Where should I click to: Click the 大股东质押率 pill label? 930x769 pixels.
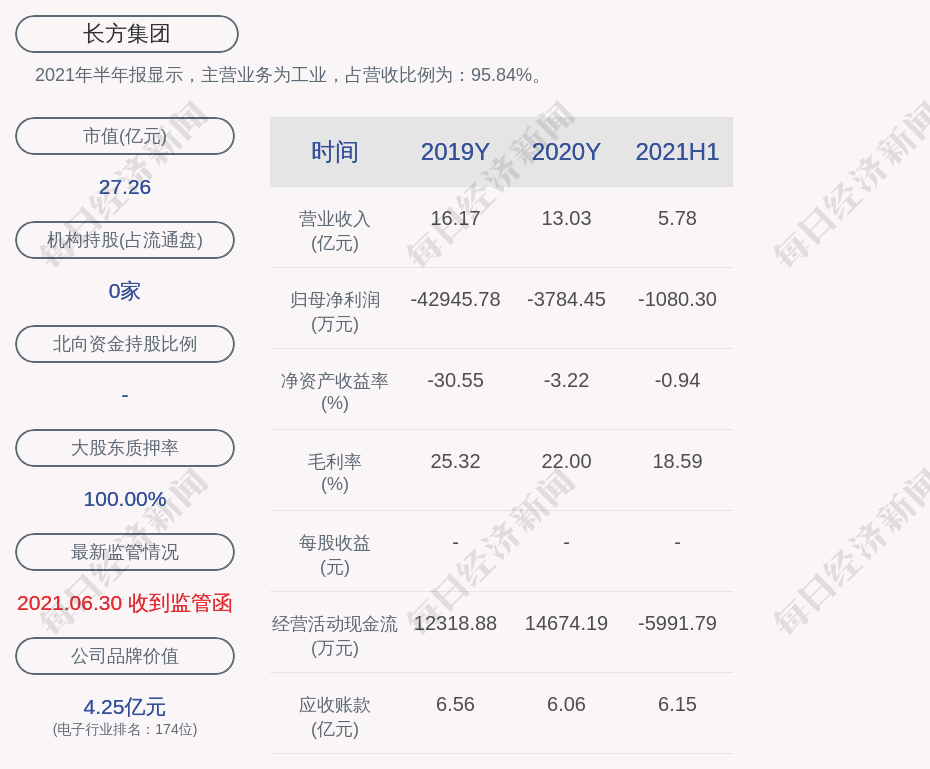coord(125,448)
